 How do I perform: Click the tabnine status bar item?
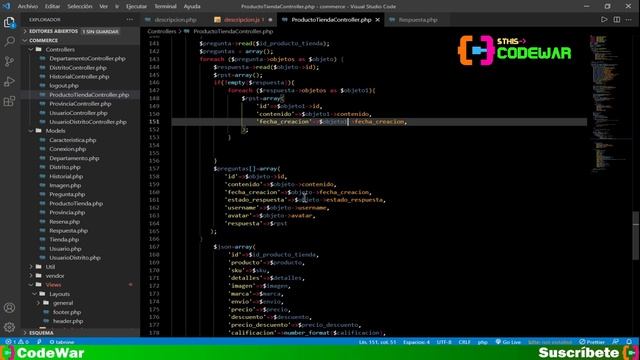(x=62, y=342)
